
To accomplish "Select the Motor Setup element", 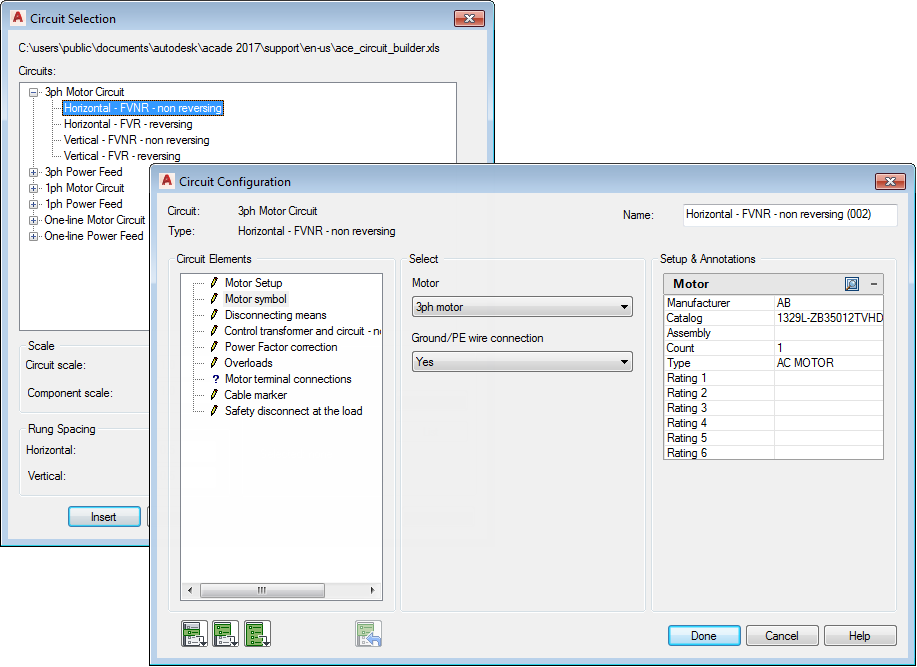I will coord(253,283).
